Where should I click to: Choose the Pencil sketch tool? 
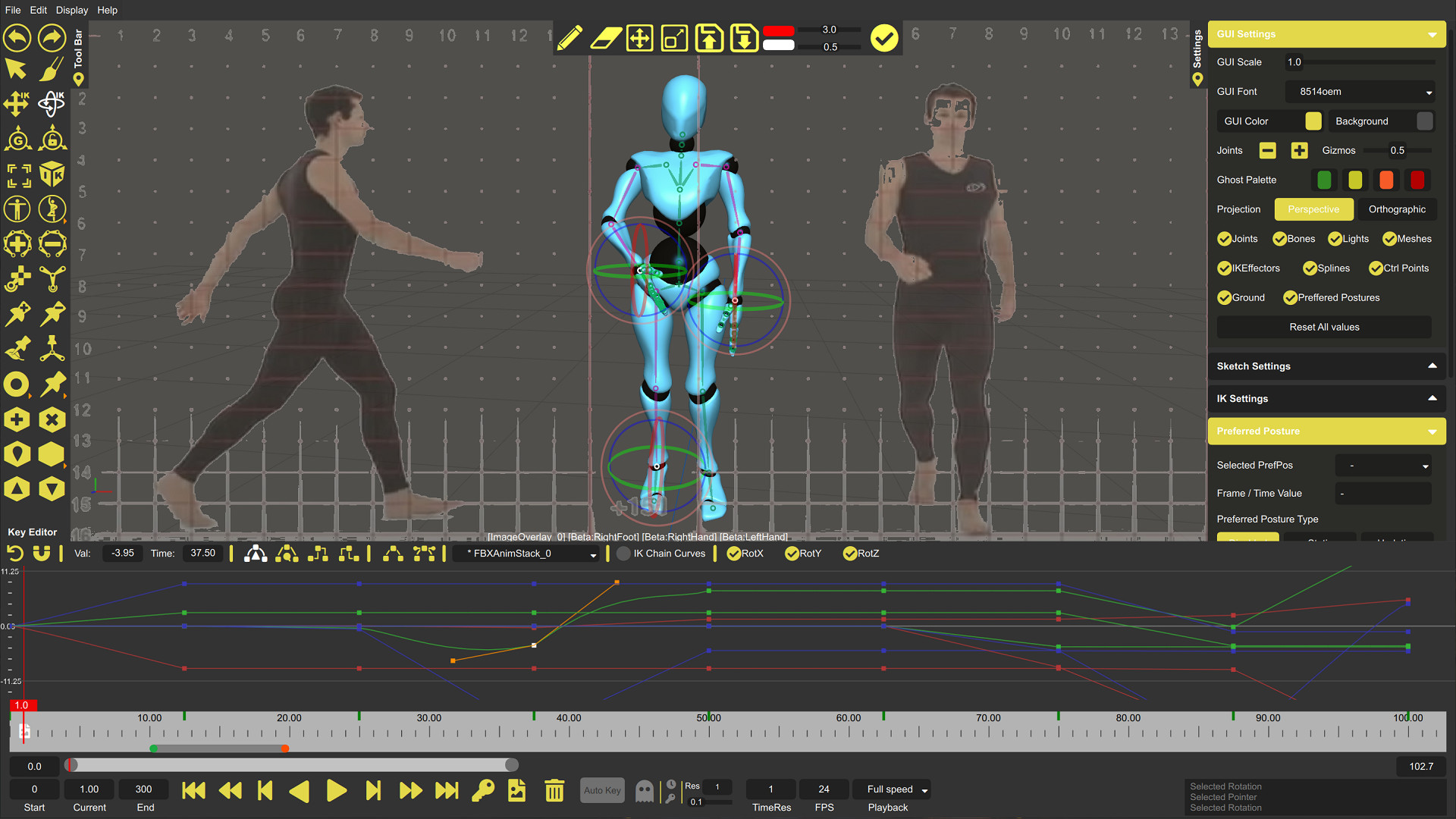pos(570,38)
